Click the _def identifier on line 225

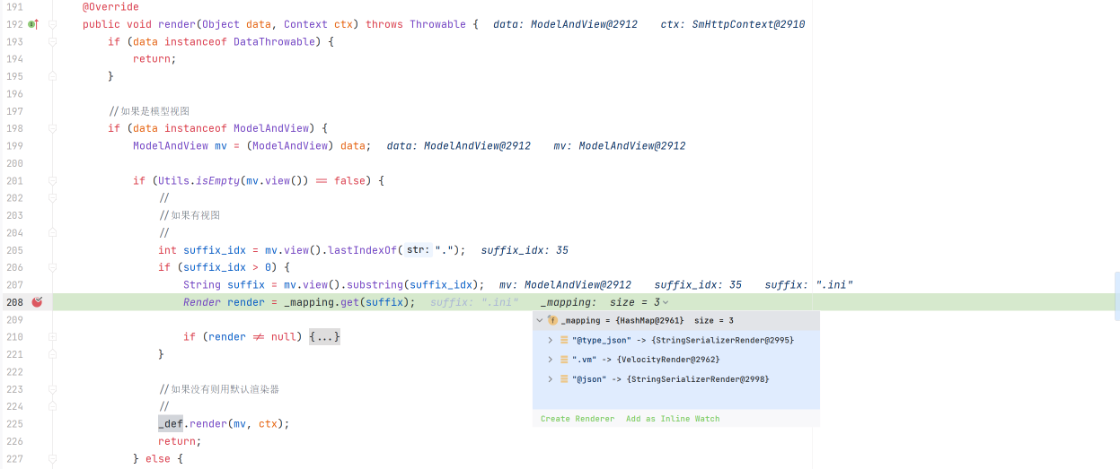(x=171, y=423)
